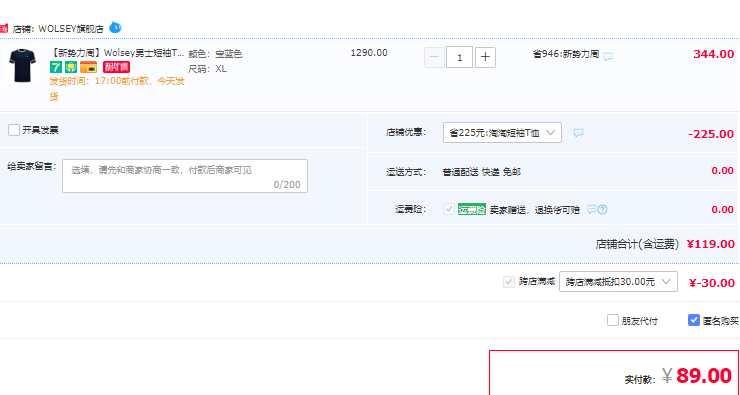This screenshot has height=395, width=740.
Task: Toggle the 跨店满减 checkbox
Action: [509, 282]
